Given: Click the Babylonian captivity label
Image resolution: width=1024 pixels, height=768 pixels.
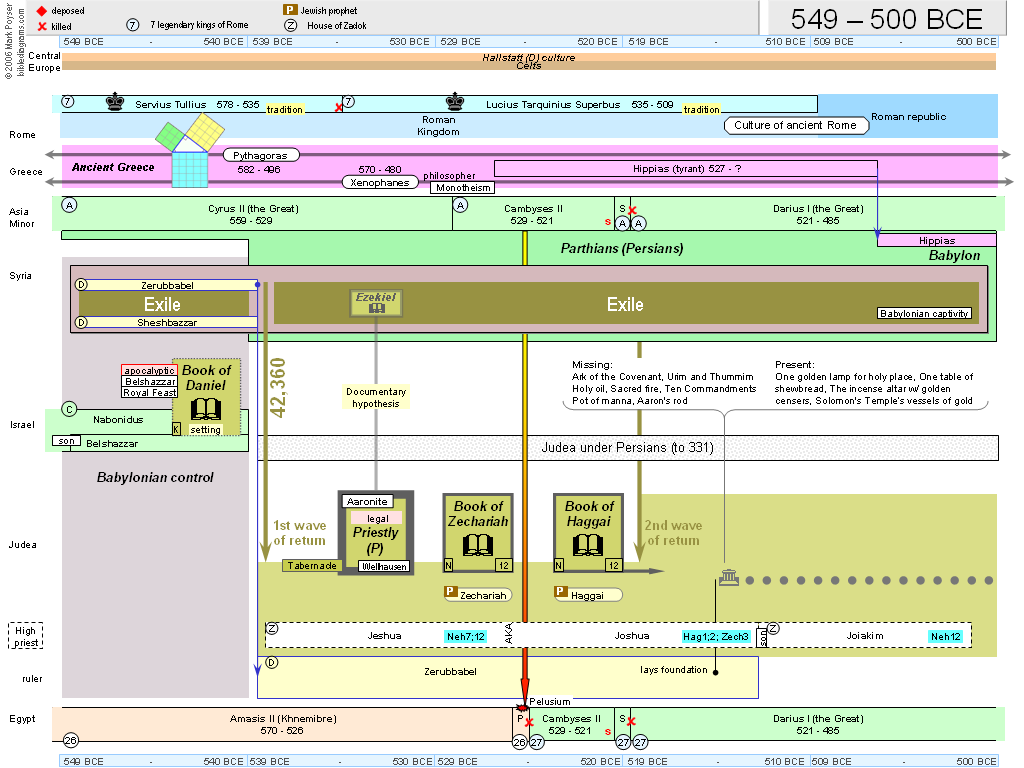Looking at the screenshot, I should [x=924, y=313].
